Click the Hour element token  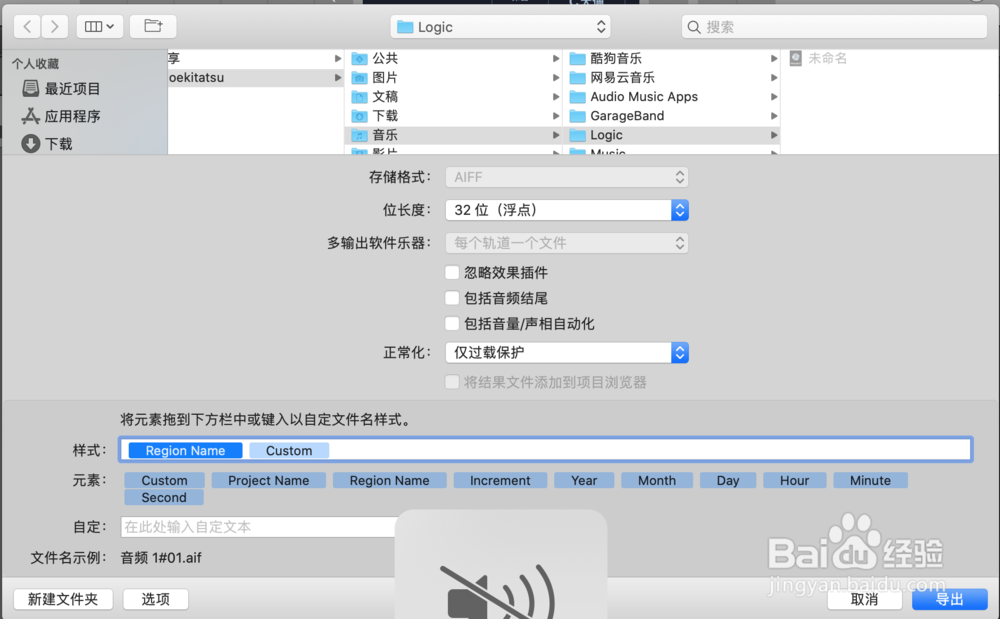coord(795,481)
